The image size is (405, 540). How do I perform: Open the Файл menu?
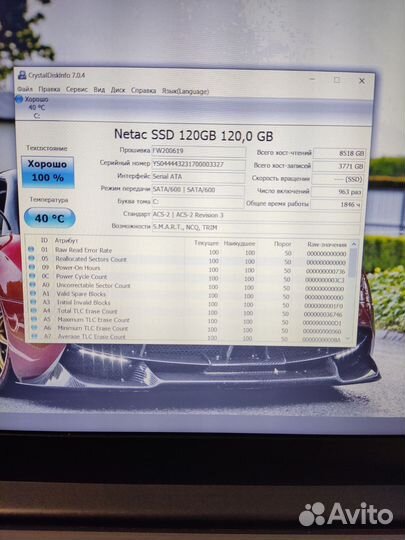click(25, 89)
